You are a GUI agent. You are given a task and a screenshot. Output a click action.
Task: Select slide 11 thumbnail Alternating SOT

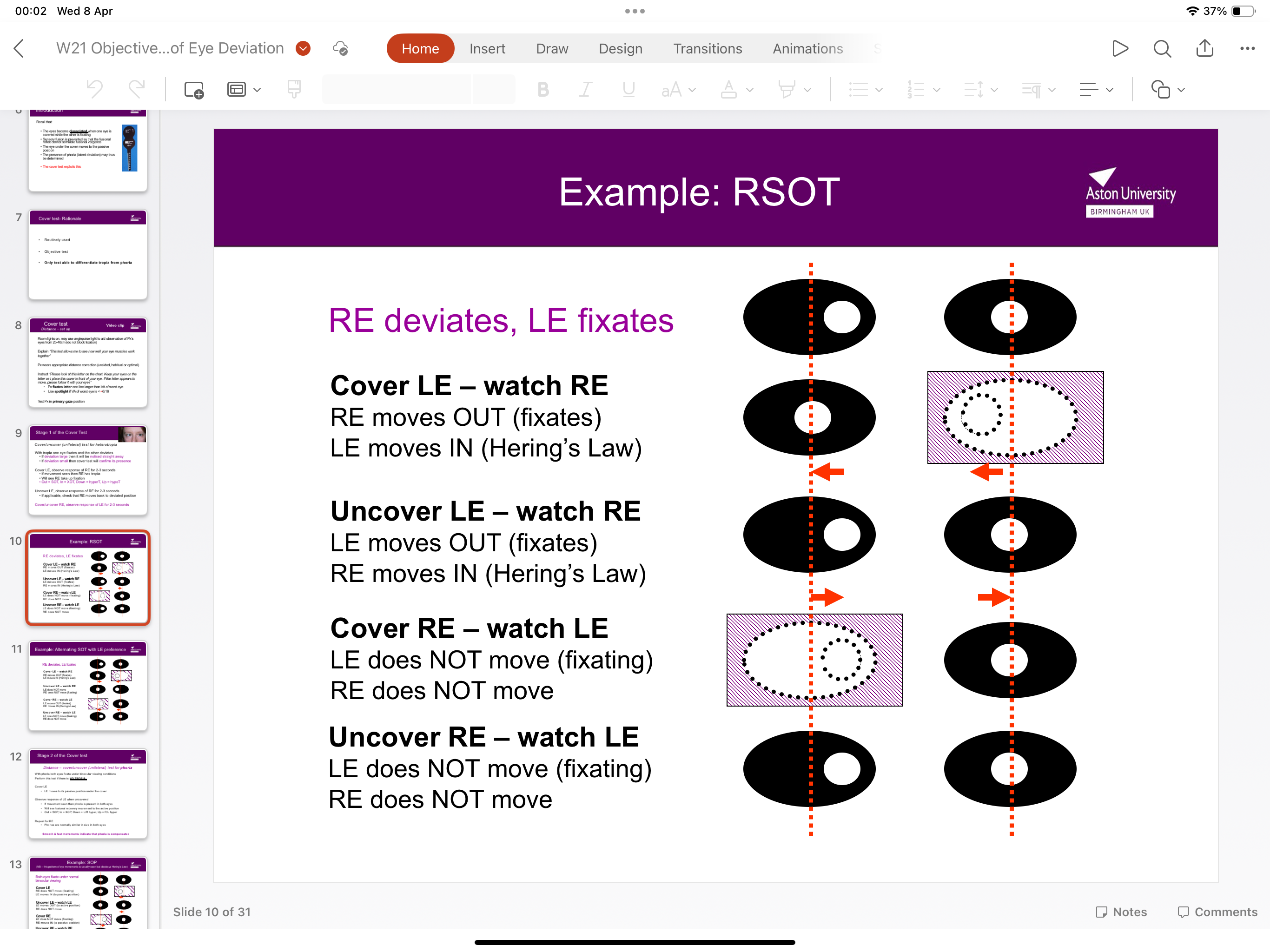coord(88,686)
